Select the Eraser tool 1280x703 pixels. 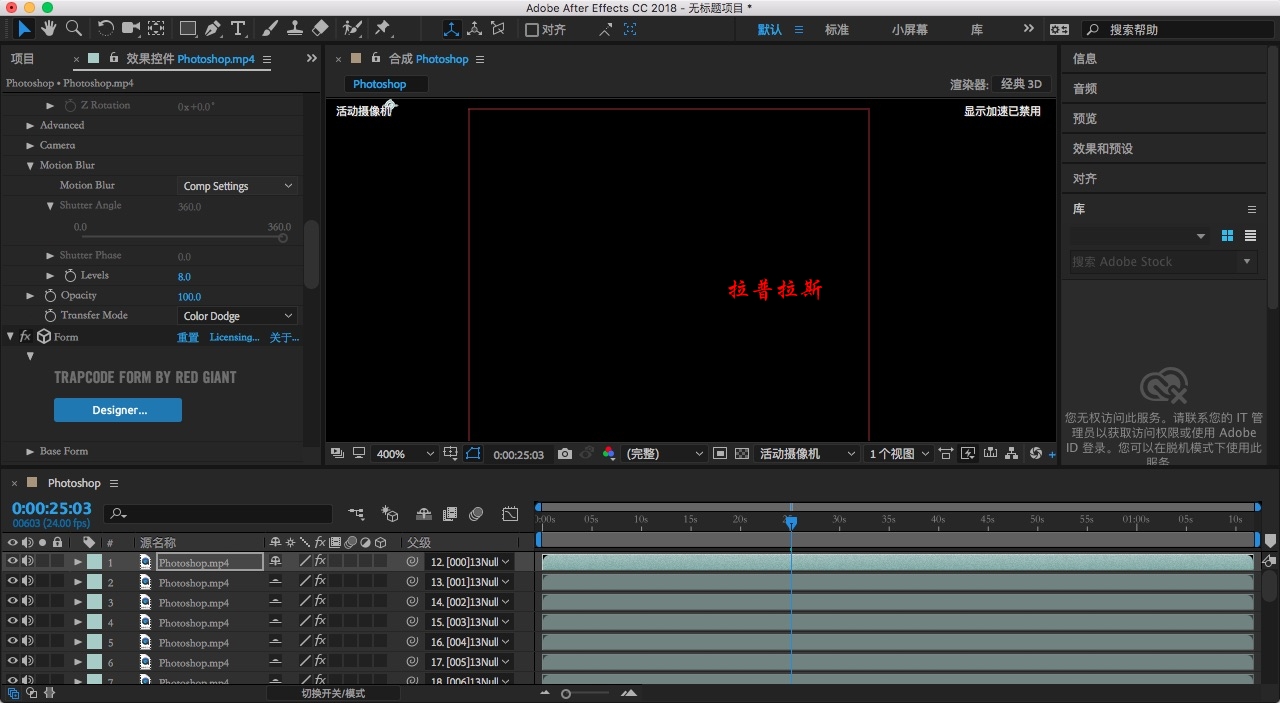pos(320,29)
